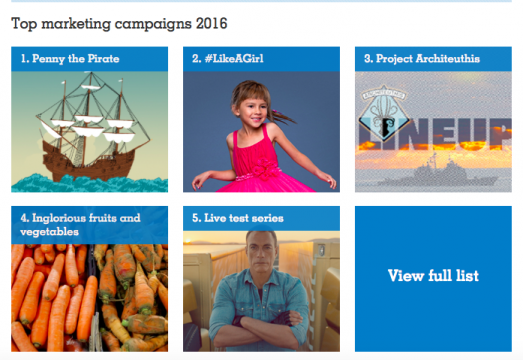The height and width of the screenshot is (360, 523).
Task: Click the '3. Project Architeuthis' heading
Action: click(x=422, y=59)
